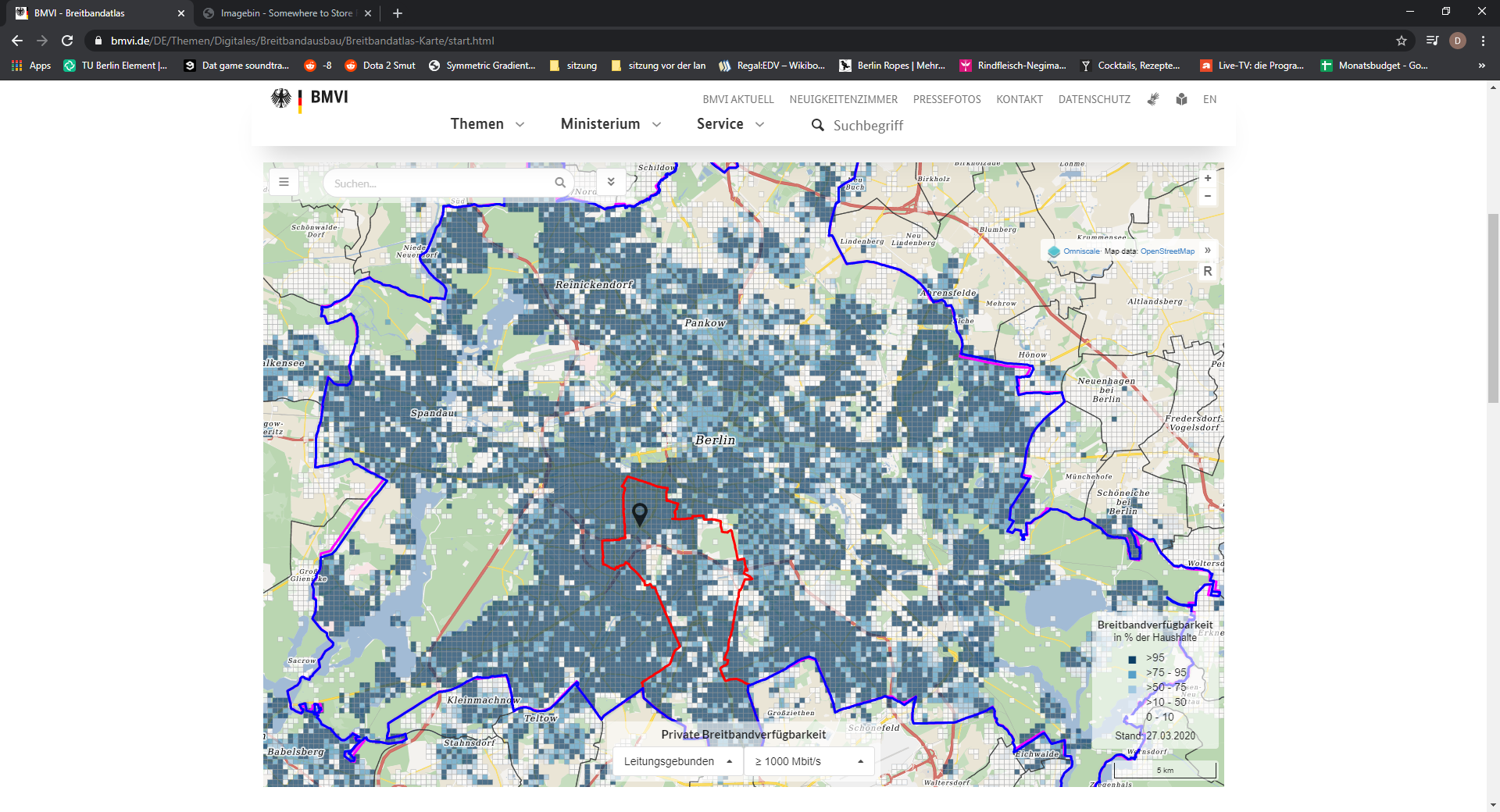1500x812 pixels.
Task: Open the Symmetric Gradient bookmark
Action: tap(482, 66)
